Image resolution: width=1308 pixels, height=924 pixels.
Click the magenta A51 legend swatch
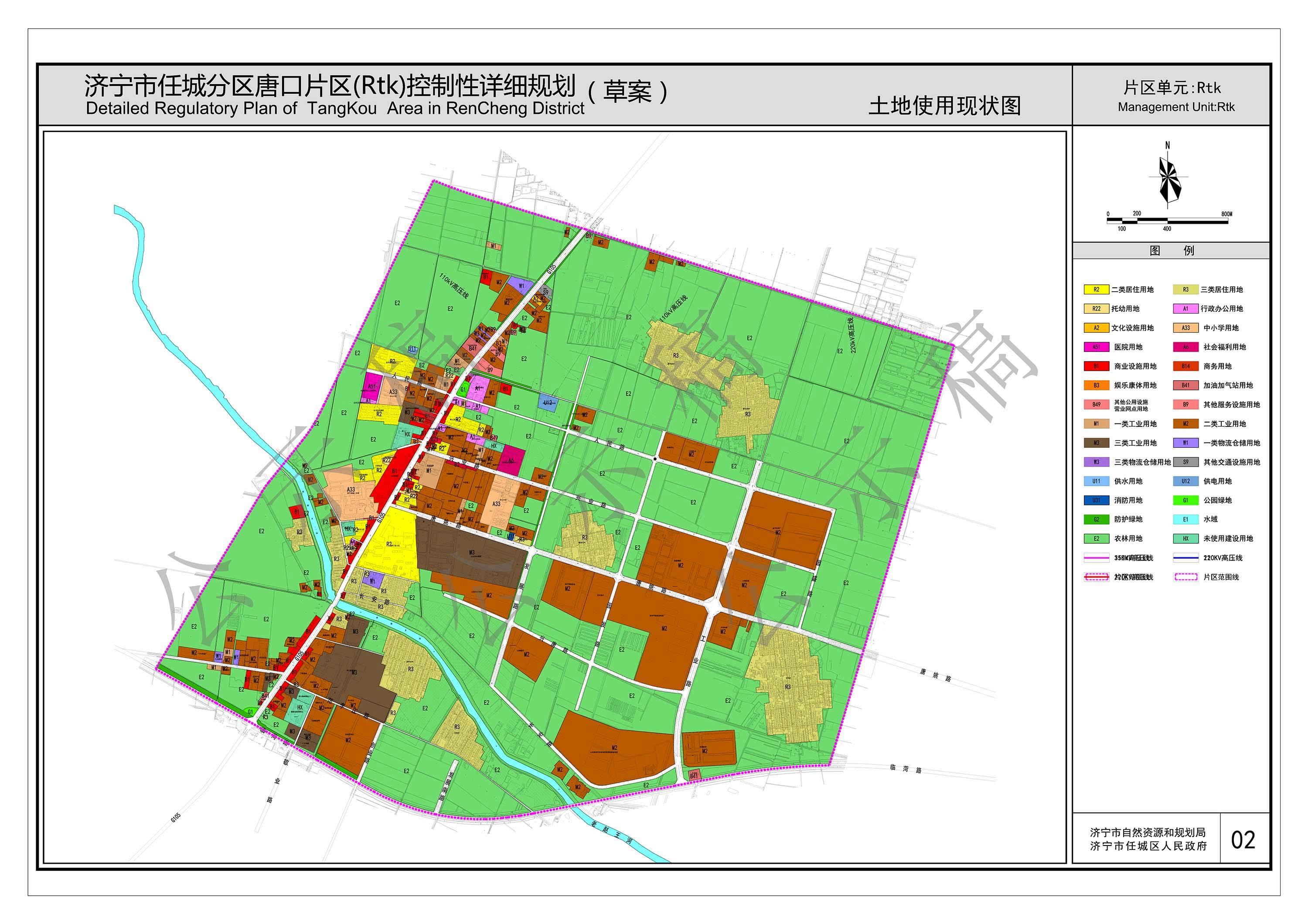coord(1096,347)
